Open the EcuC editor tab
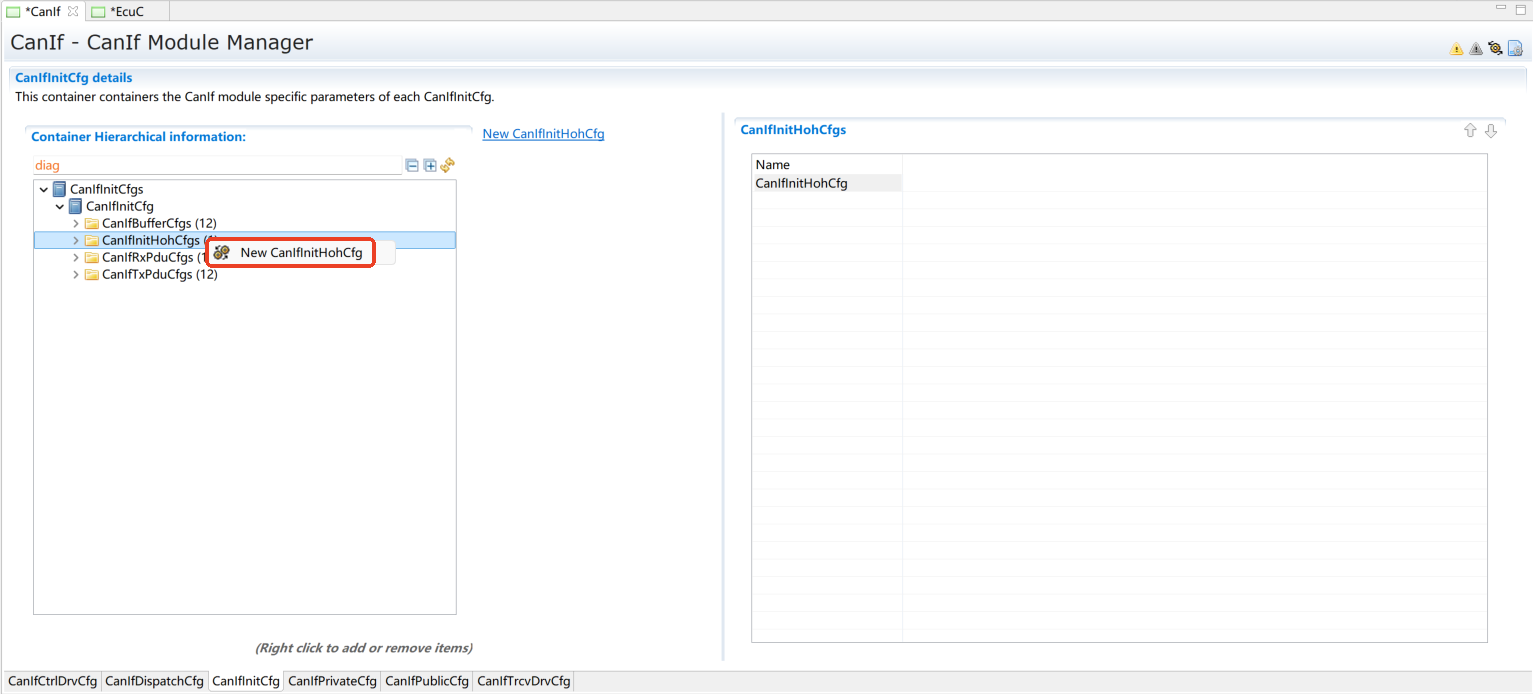This screenshot has width=1533, height=694. click(126, 11)
